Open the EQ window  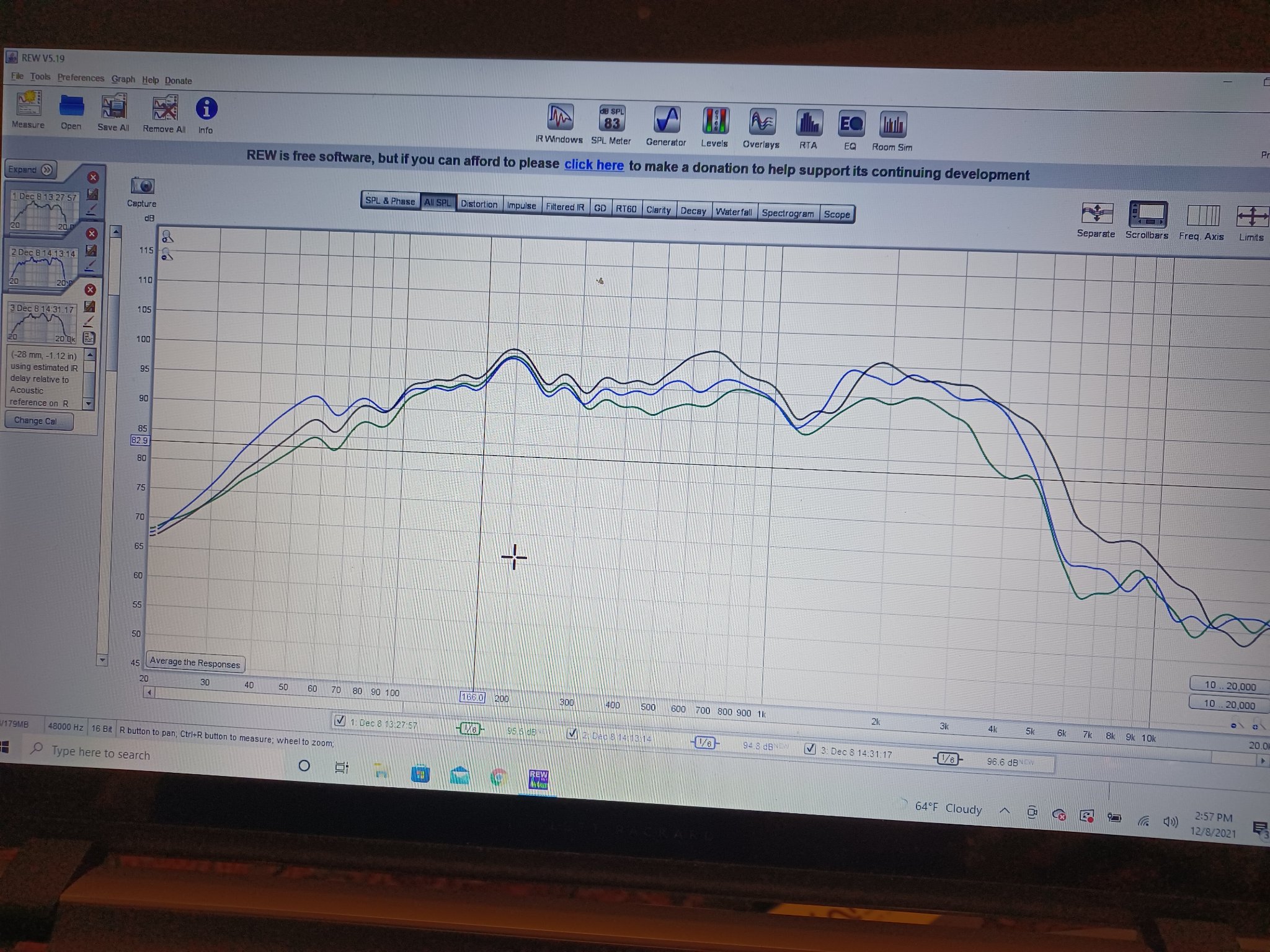click(851, 131)
